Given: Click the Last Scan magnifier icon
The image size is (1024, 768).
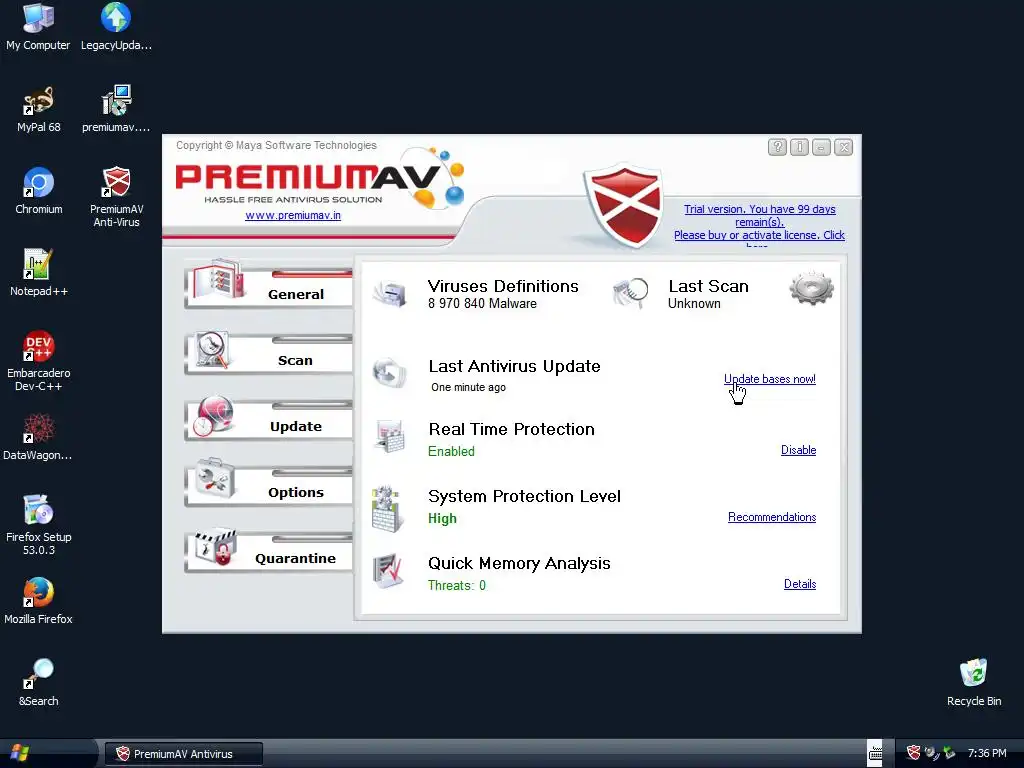Looking at the screenshot, I should (x=630, y=293).
